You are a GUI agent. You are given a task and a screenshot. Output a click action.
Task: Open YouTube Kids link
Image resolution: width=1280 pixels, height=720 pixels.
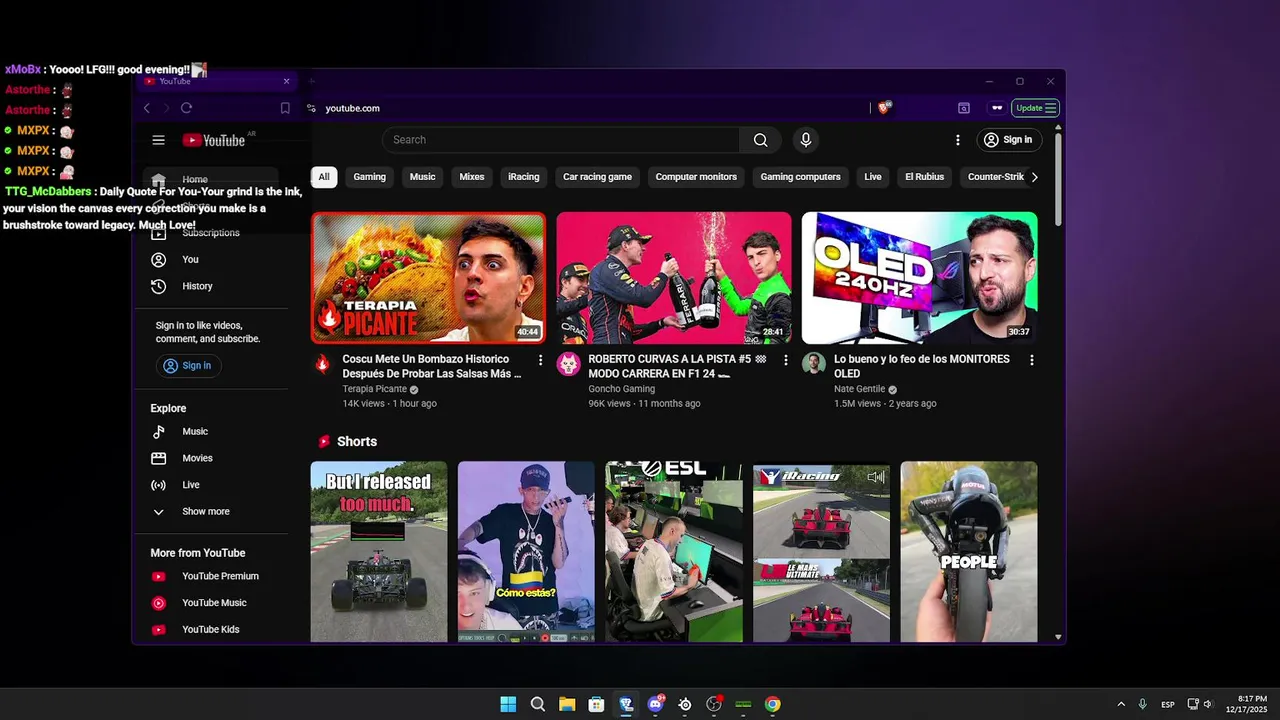(x=210, y=630)
